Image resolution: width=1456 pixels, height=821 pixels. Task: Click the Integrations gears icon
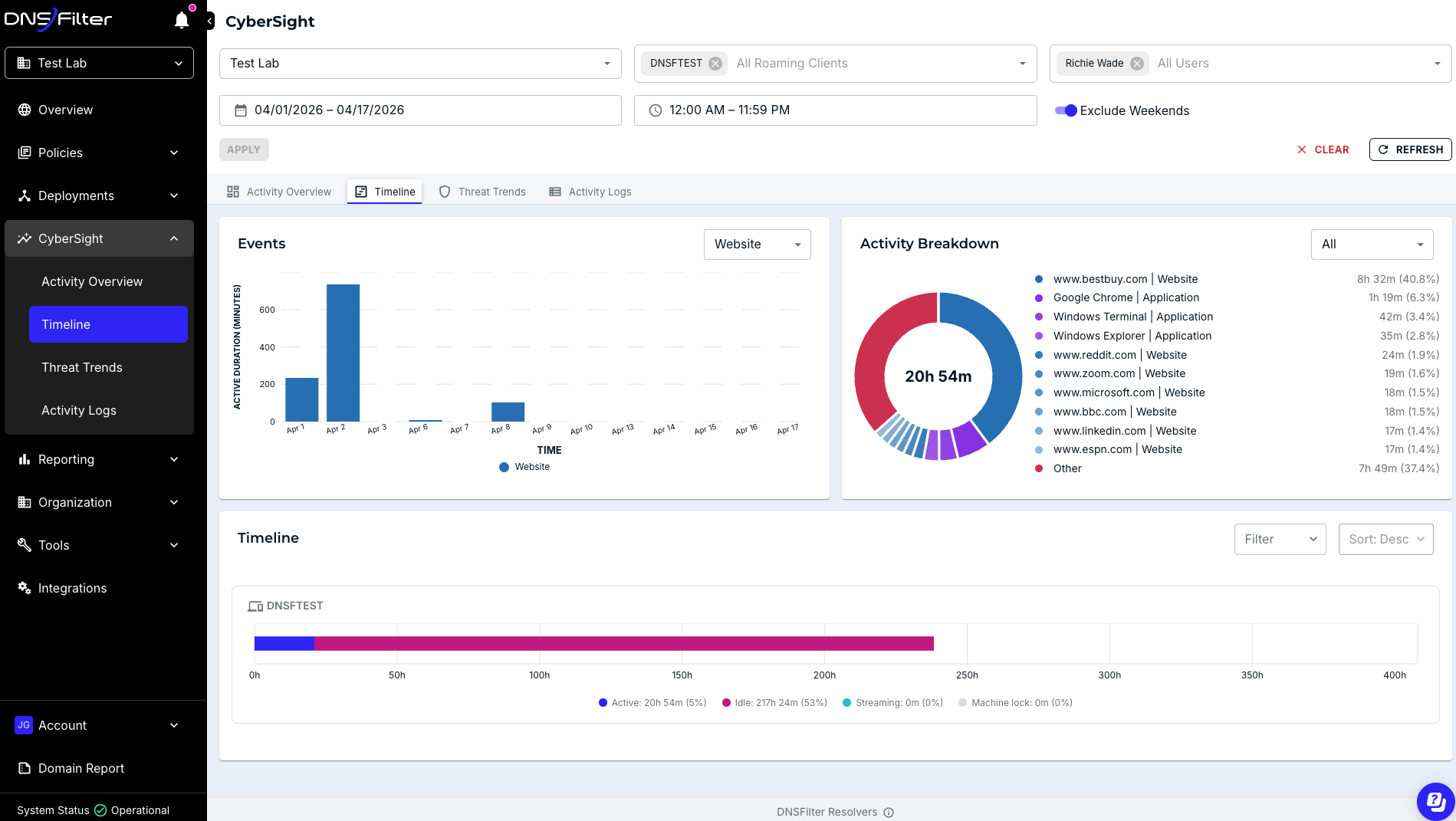tap(25, 588)
